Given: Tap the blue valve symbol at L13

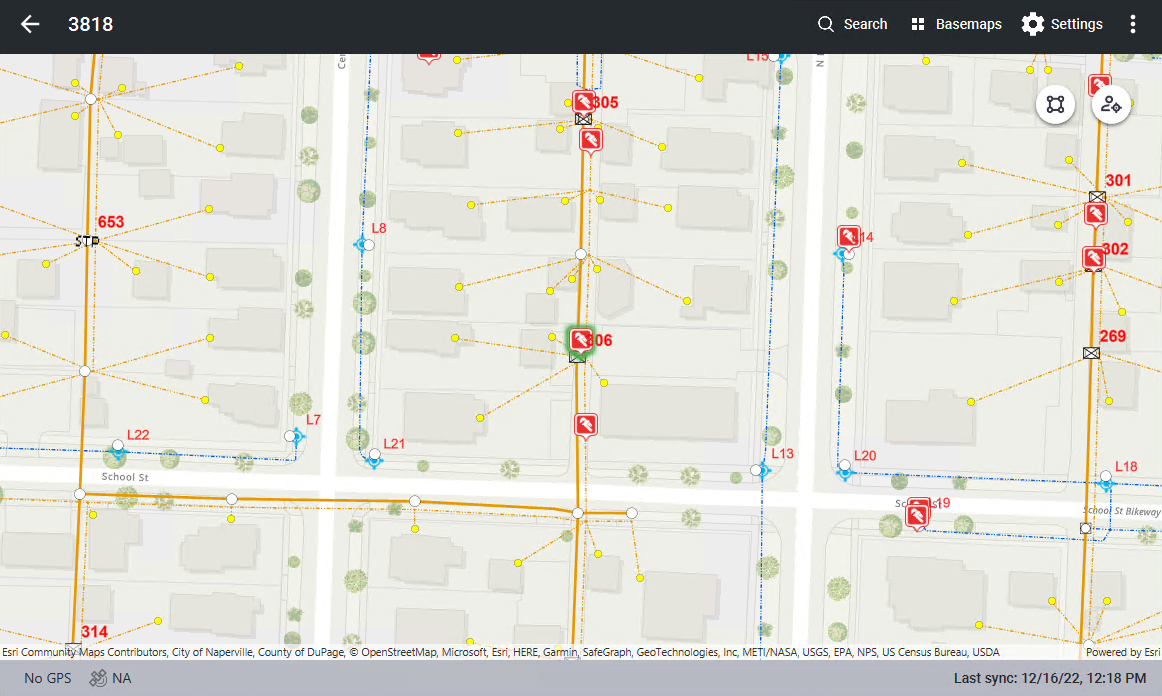Looking at the screenshot, I should 763,469.
